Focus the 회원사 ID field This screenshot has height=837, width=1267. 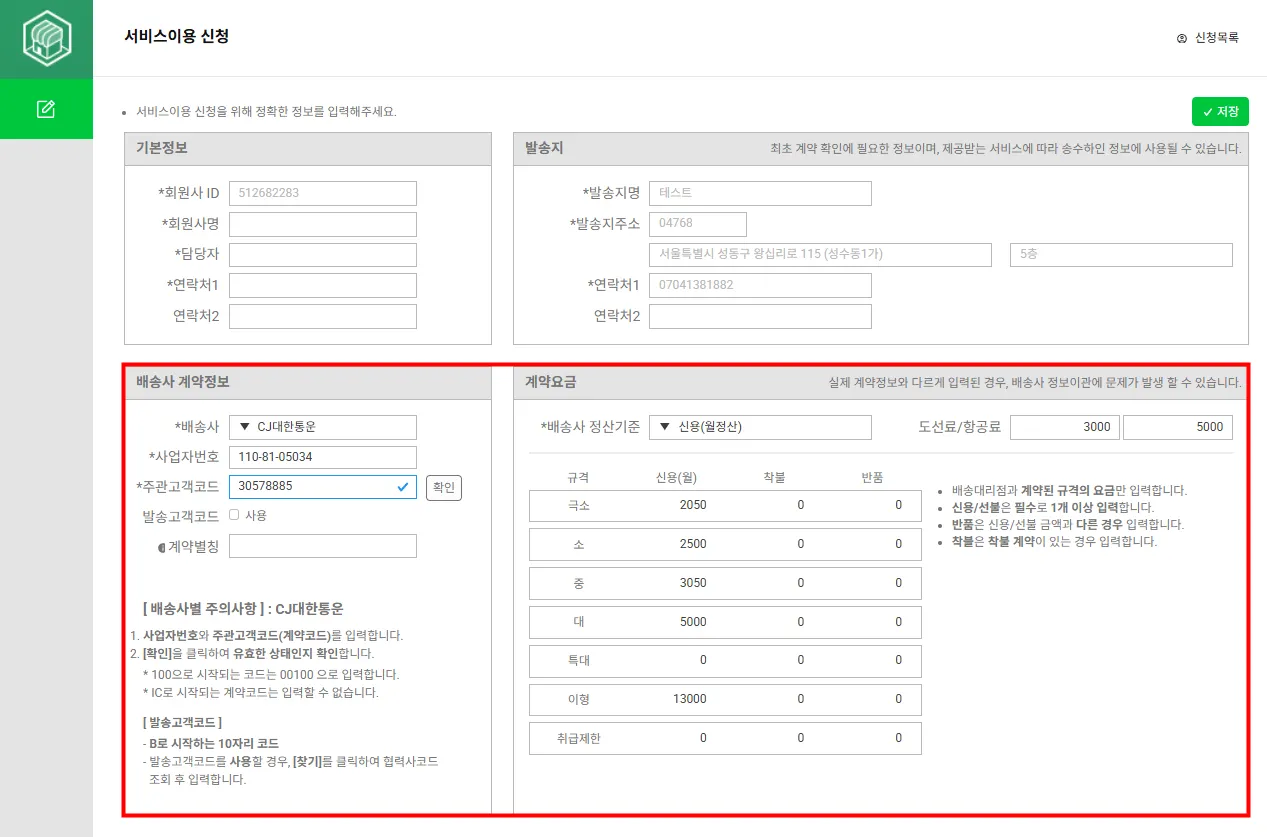[x=323, y=193]
